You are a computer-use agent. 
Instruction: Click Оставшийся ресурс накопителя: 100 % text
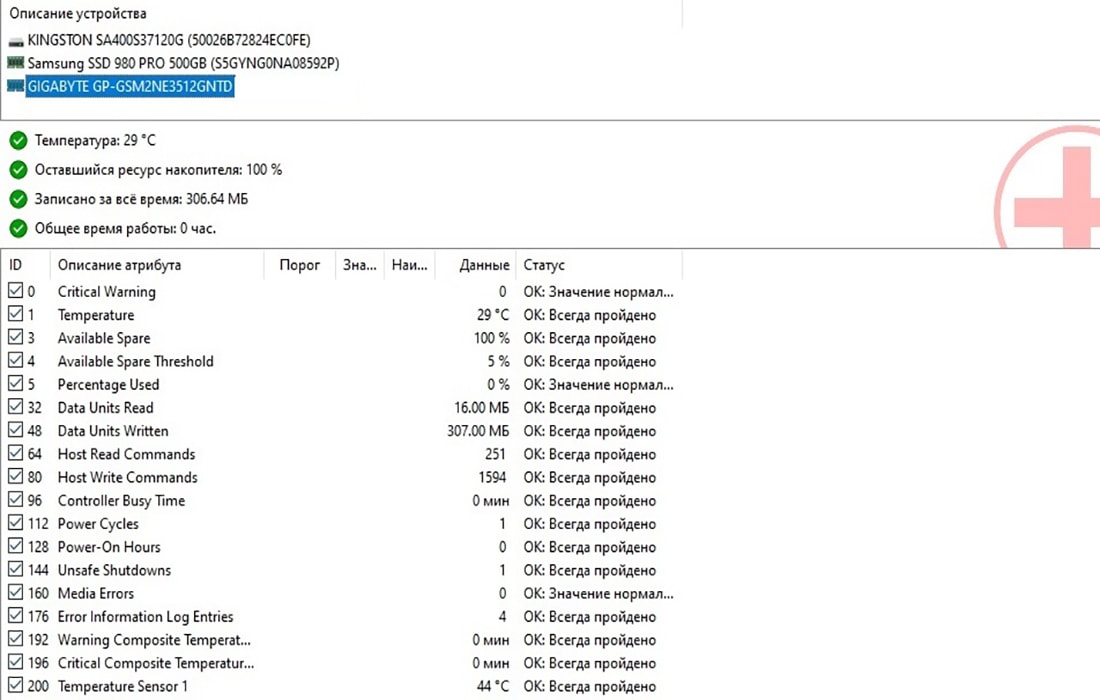[x=159, y=170]
